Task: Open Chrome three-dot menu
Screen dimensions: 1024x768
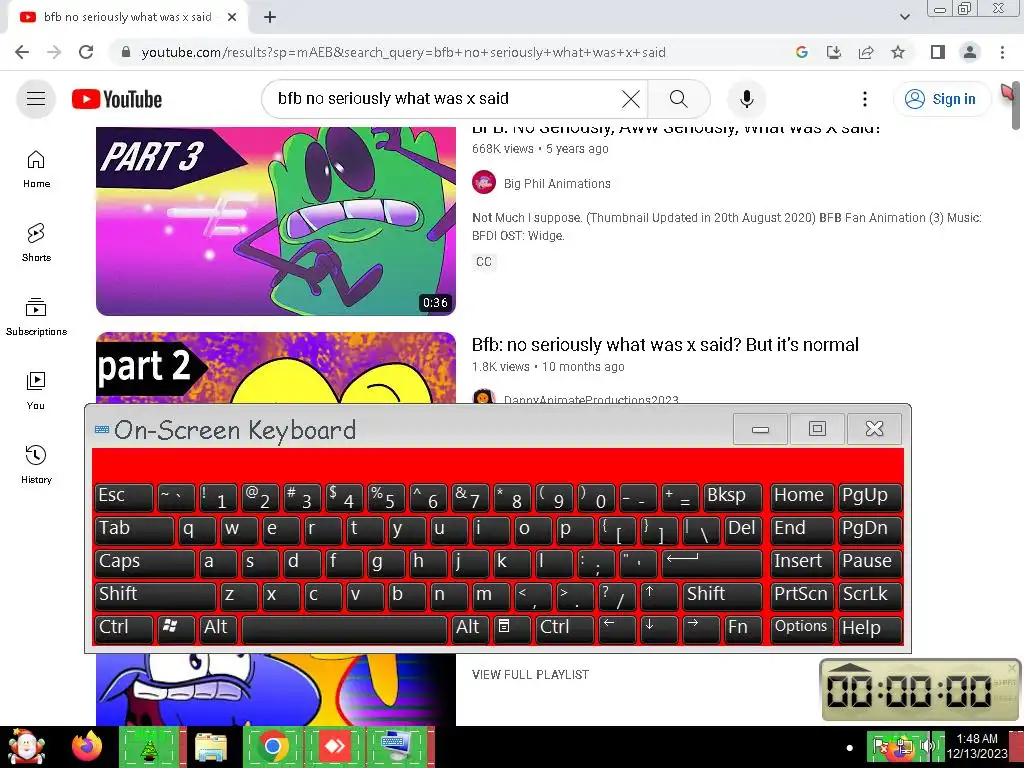Action: pyautogui.click(x=1002, y=52)
